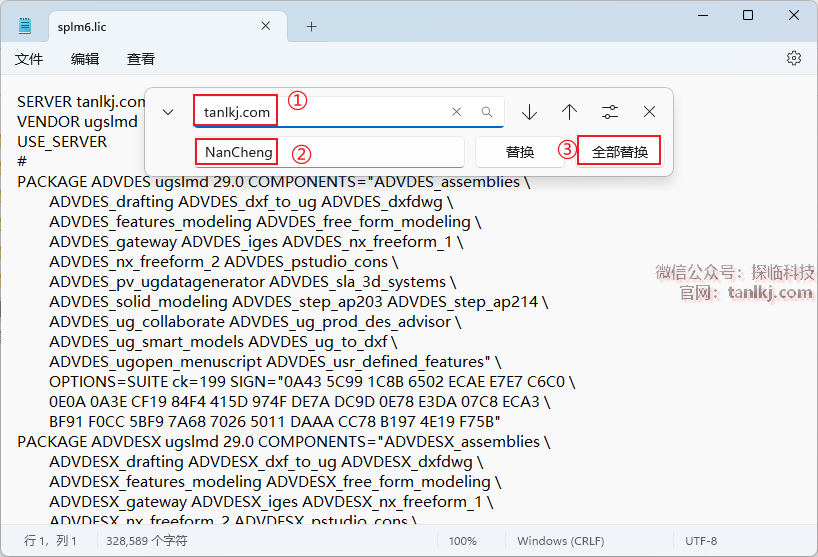The image size is (818, 557).
Task: Close the splm6.lic tab
Action: [266, 26]
